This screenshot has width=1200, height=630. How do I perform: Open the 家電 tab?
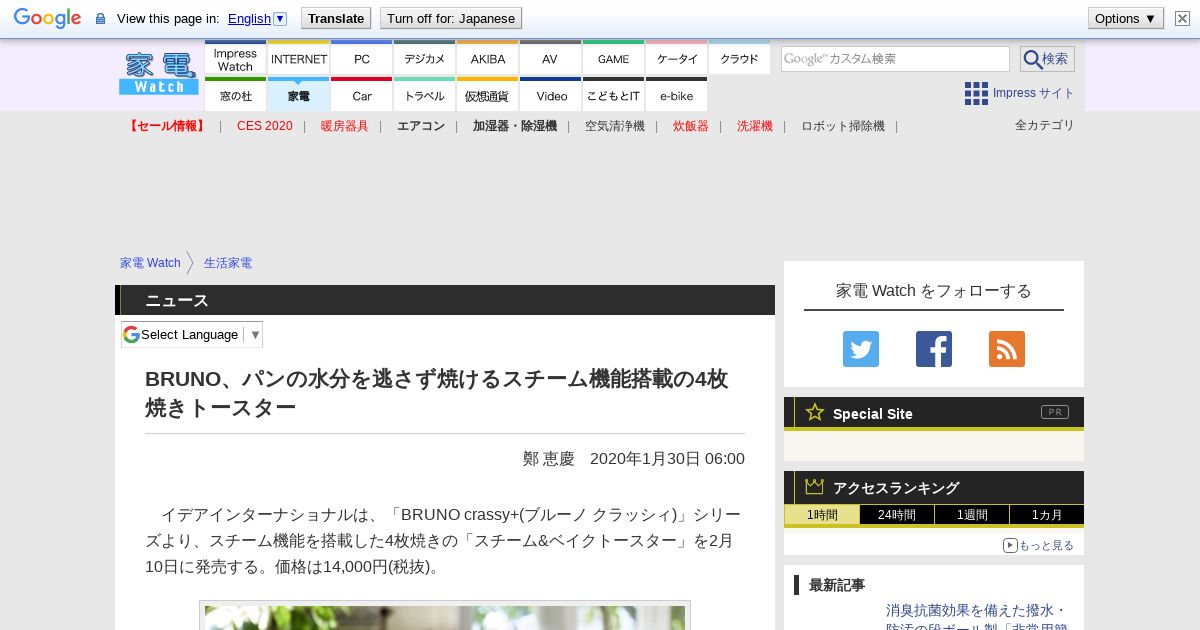(x=298, y=95)
